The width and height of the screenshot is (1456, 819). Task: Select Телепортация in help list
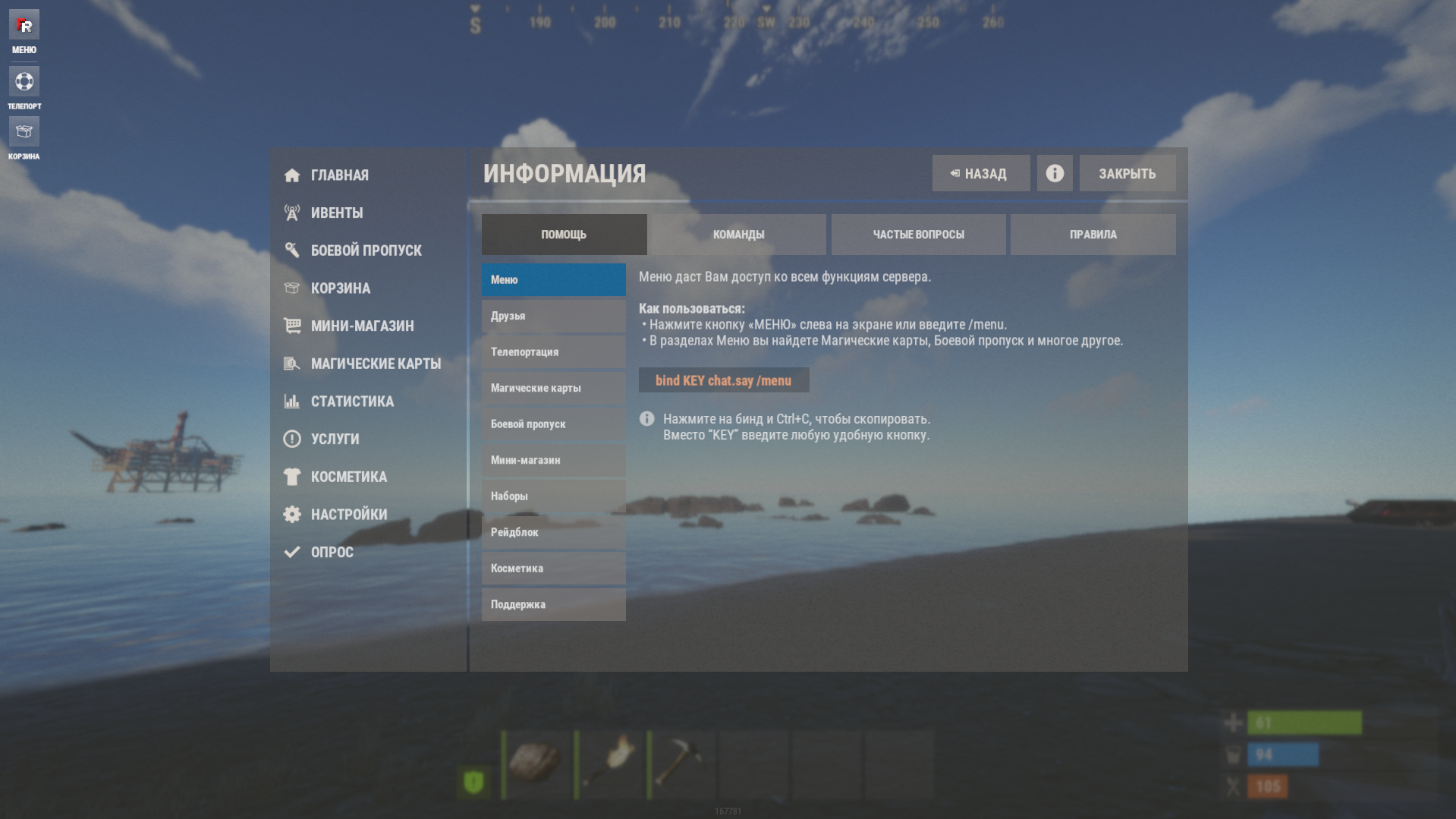click(x=554, y=352)
